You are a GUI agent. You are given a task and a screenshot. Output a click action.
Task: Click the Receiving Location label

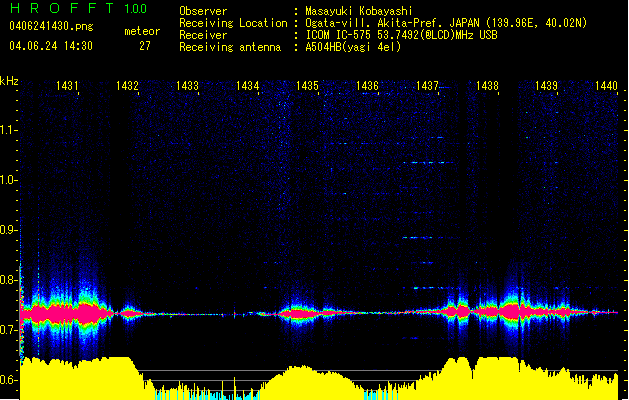click(233, 23)
